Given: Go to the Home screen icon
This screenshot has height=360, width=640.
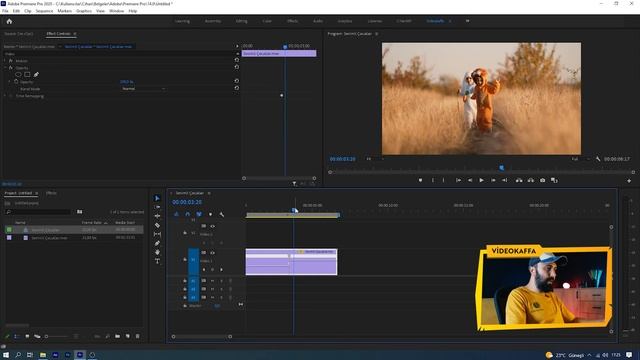Looking at the screenshot, I should click(9, 21).
